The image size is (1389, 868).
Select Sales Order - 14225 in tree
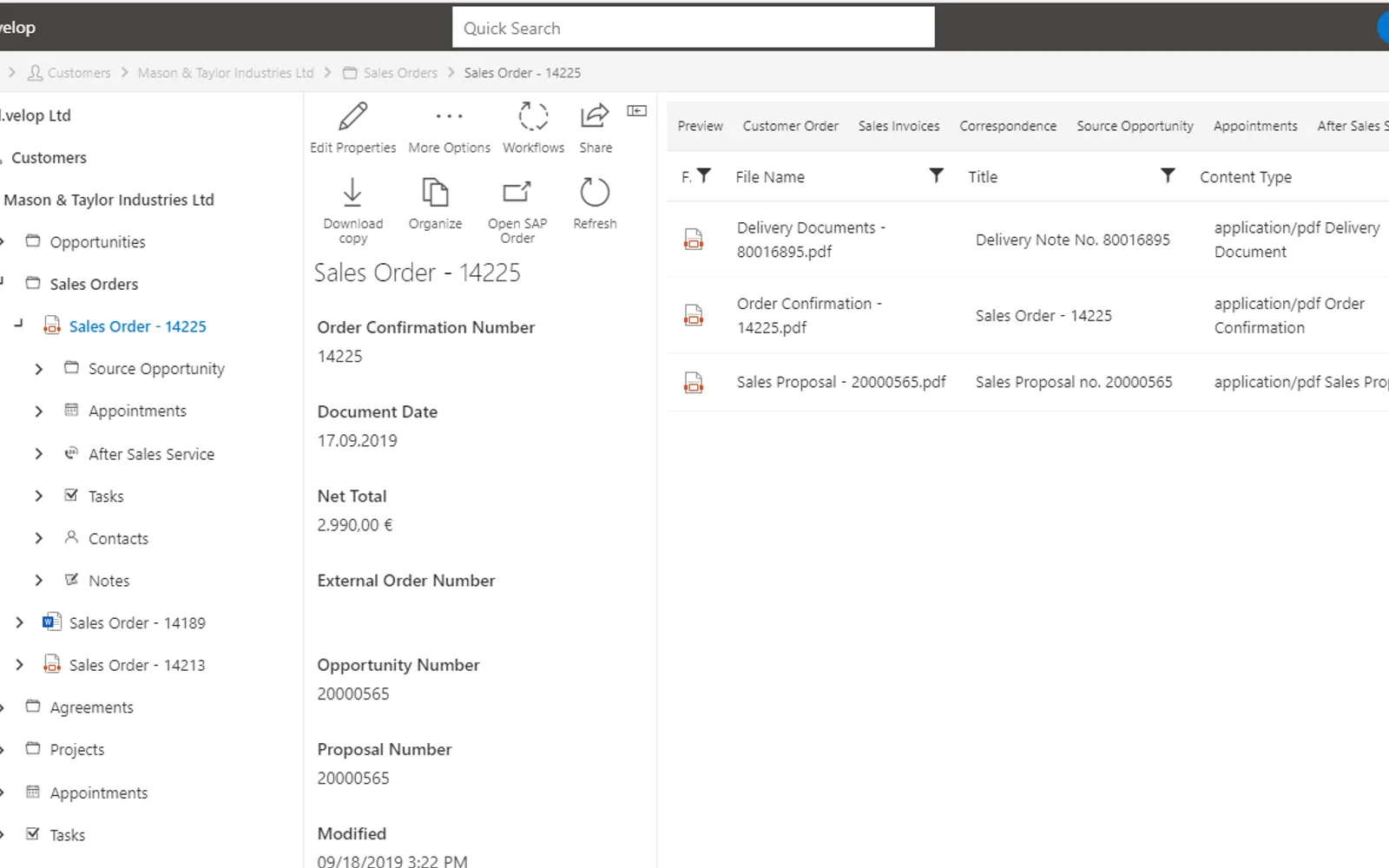[x=138, y=326]
